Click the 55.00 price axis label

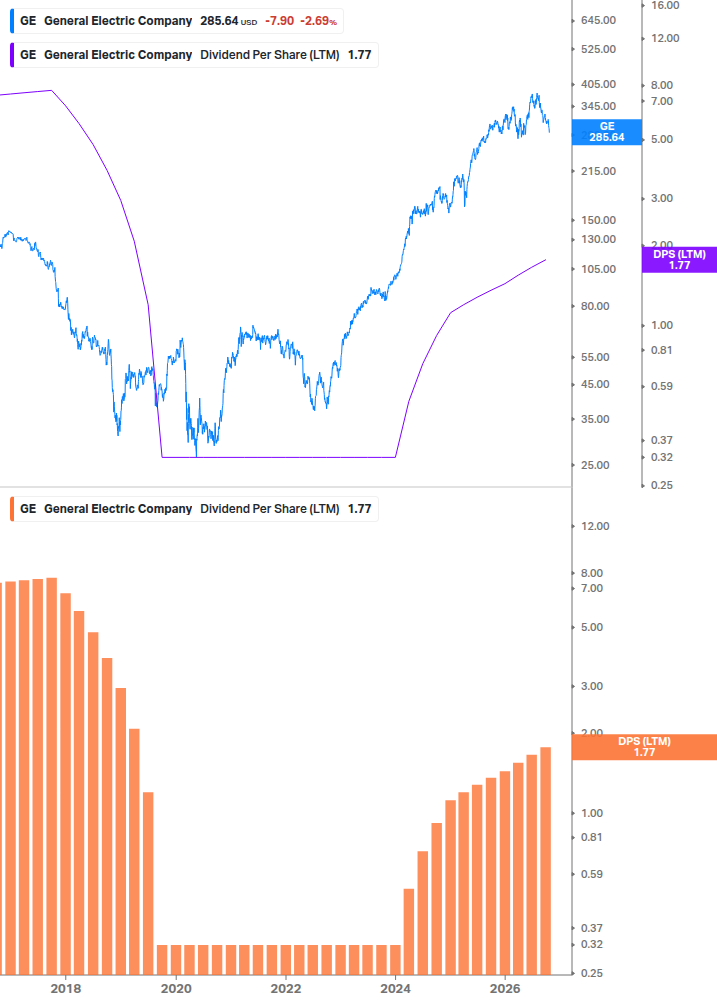595,358
